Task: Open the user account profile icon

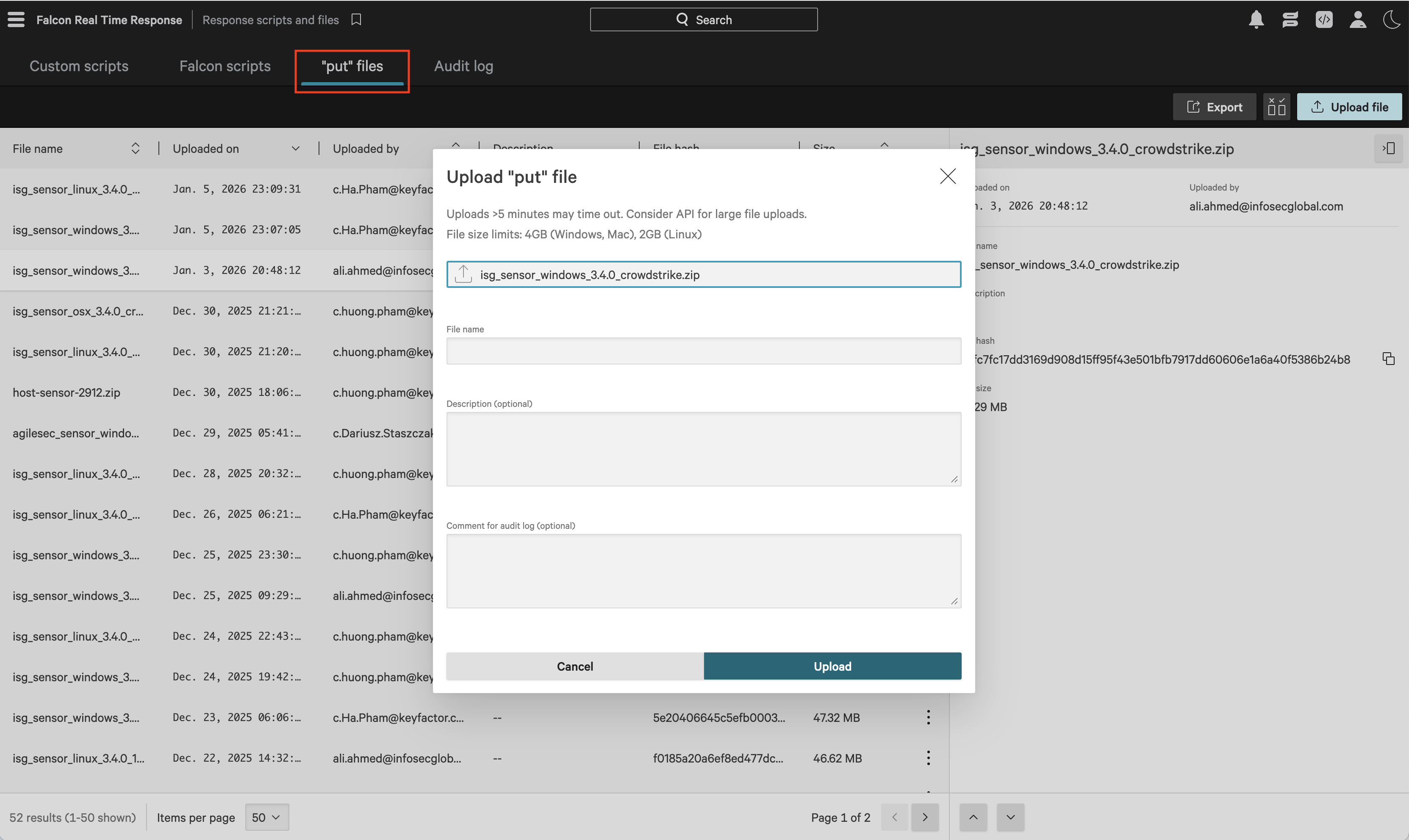Action: (x=1357, y=20)
